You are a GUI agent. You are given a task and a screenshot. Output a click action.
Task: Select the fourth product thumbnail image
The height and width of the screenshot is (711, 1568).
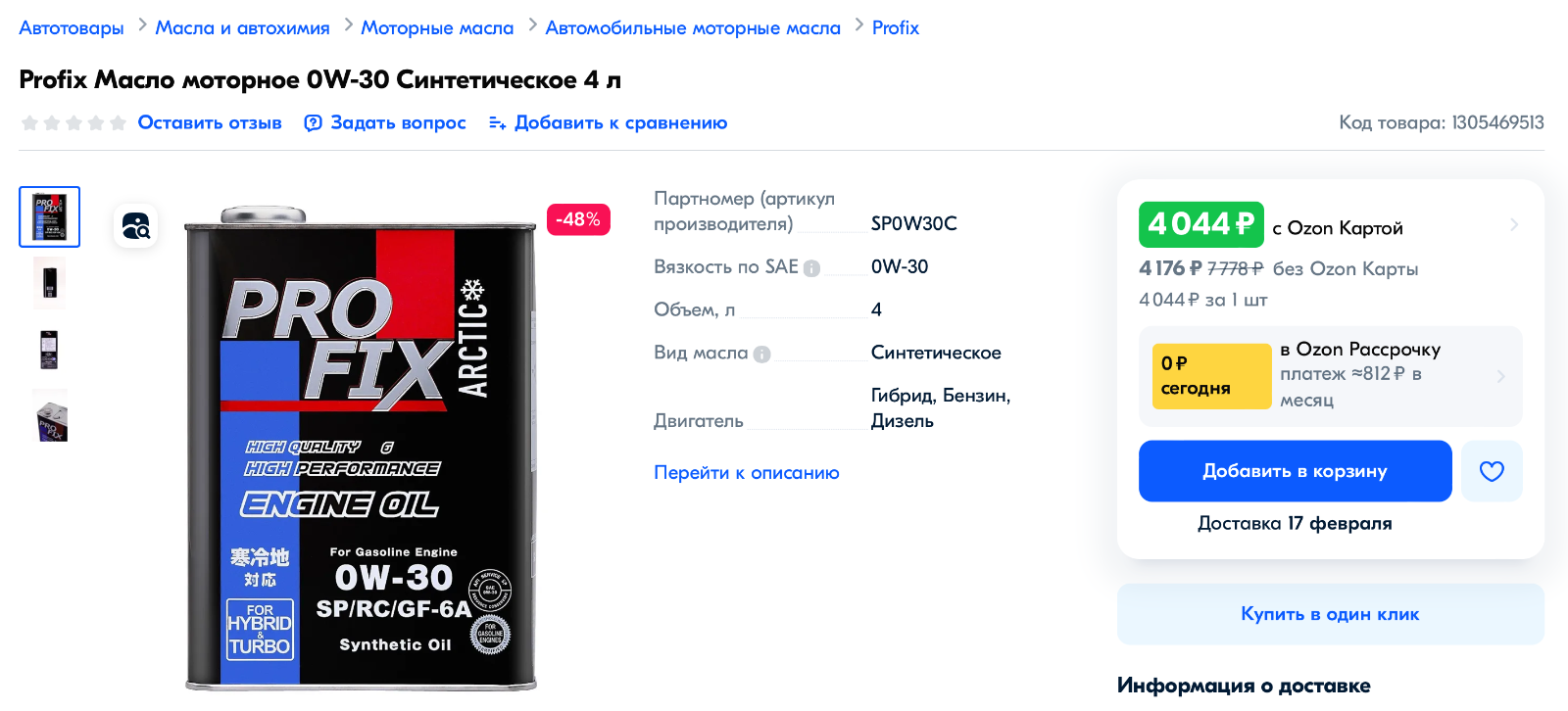50,415
